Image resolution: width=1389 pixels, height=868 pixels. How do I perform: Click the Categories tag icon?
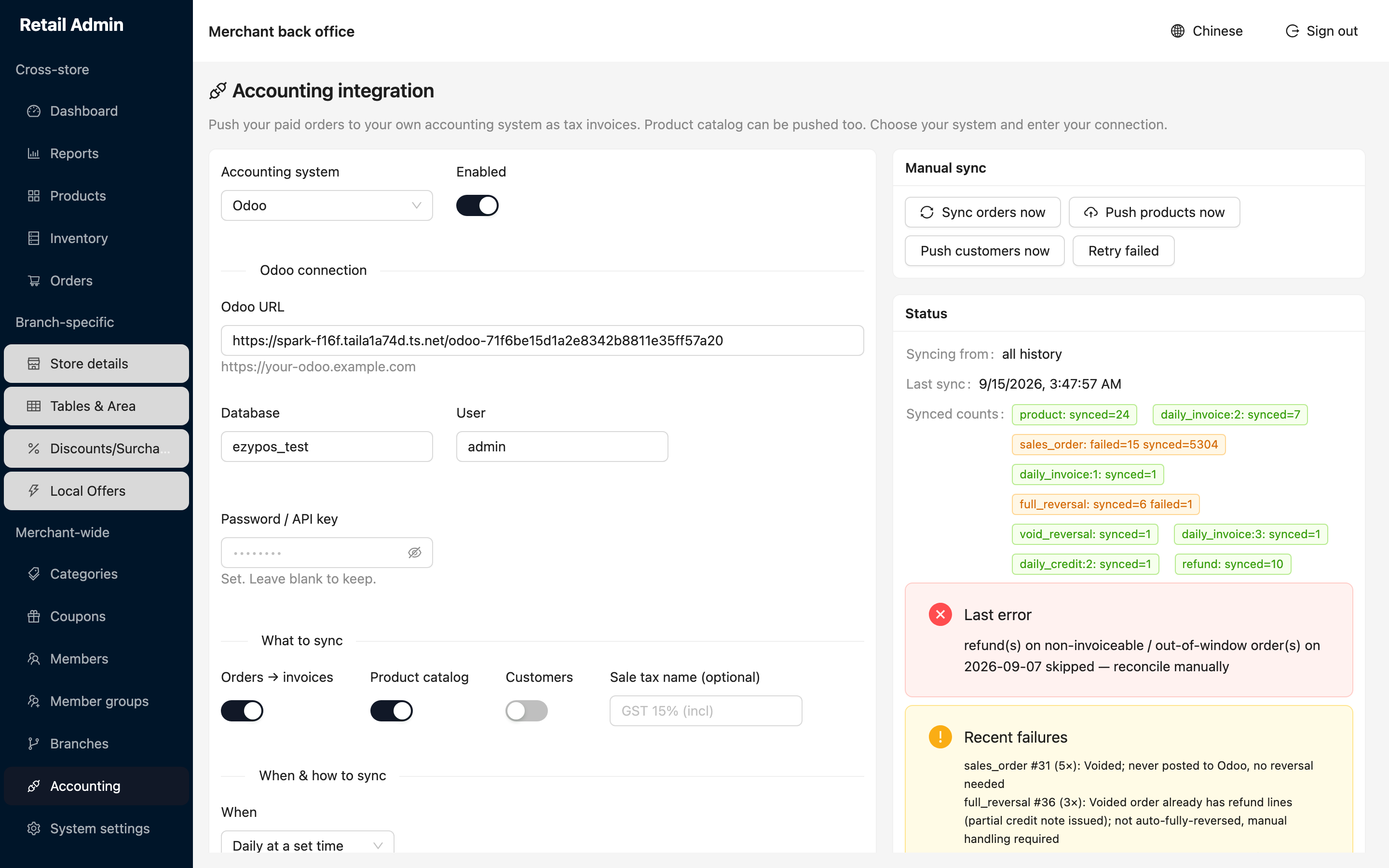[x=34, y=573]
